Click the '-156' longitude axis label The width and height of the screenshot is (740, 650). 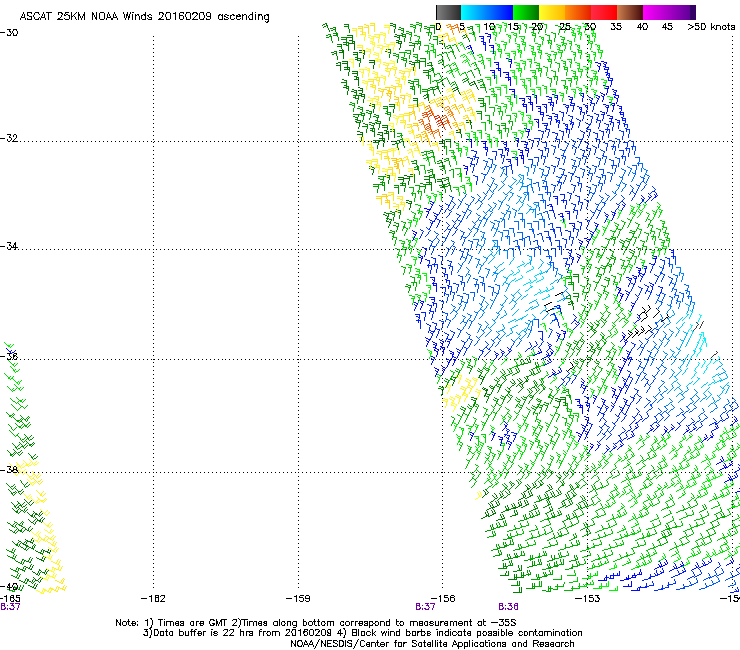click(x=443, y=599)
